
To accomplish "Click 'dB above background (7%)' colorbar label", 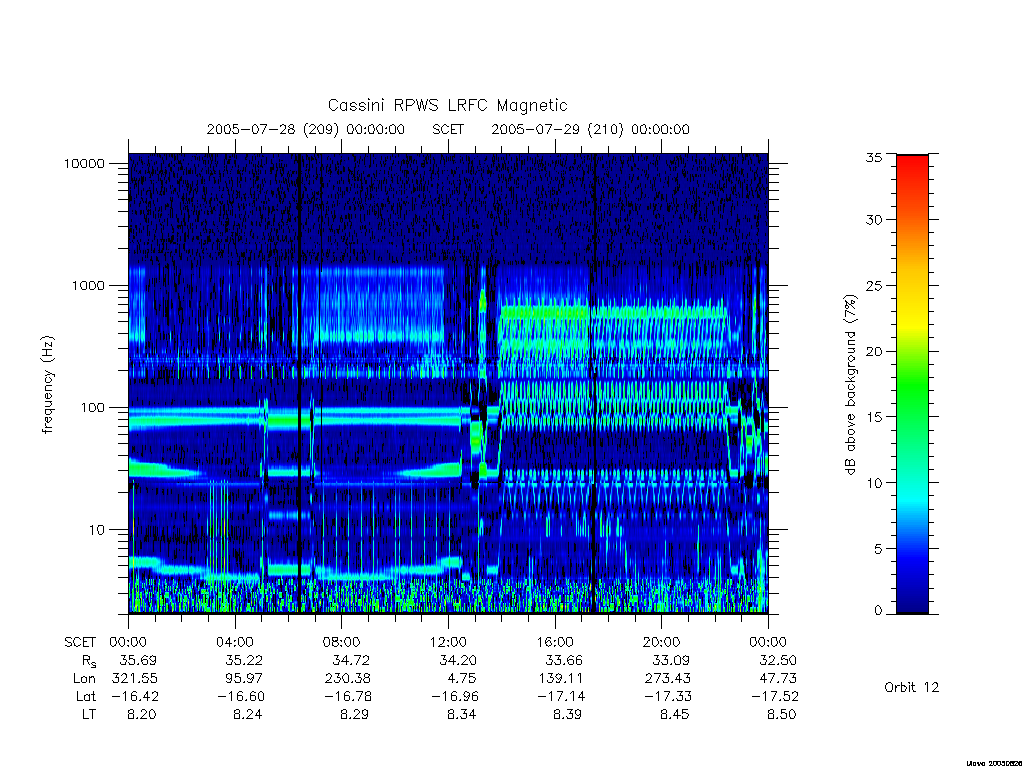I will tap(850, 385).
